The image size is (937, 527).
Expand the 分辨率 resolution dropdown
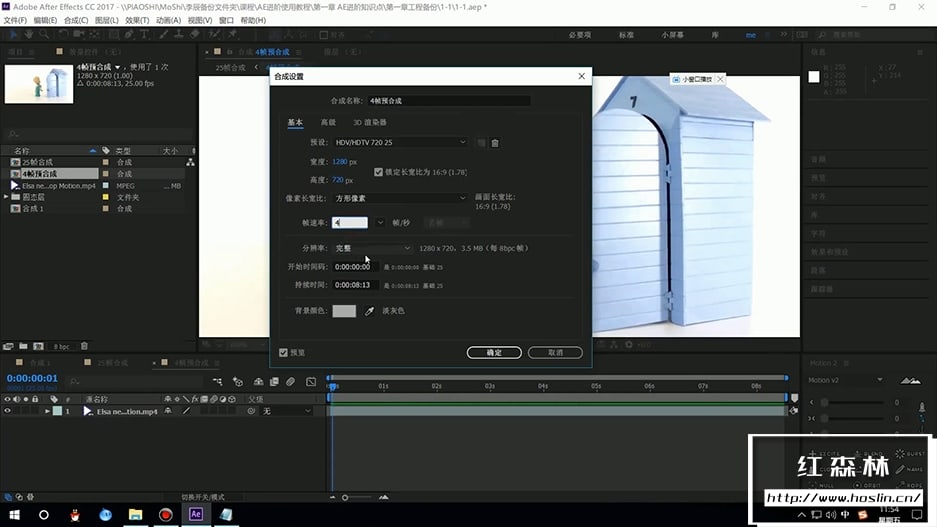coord(371,248)
